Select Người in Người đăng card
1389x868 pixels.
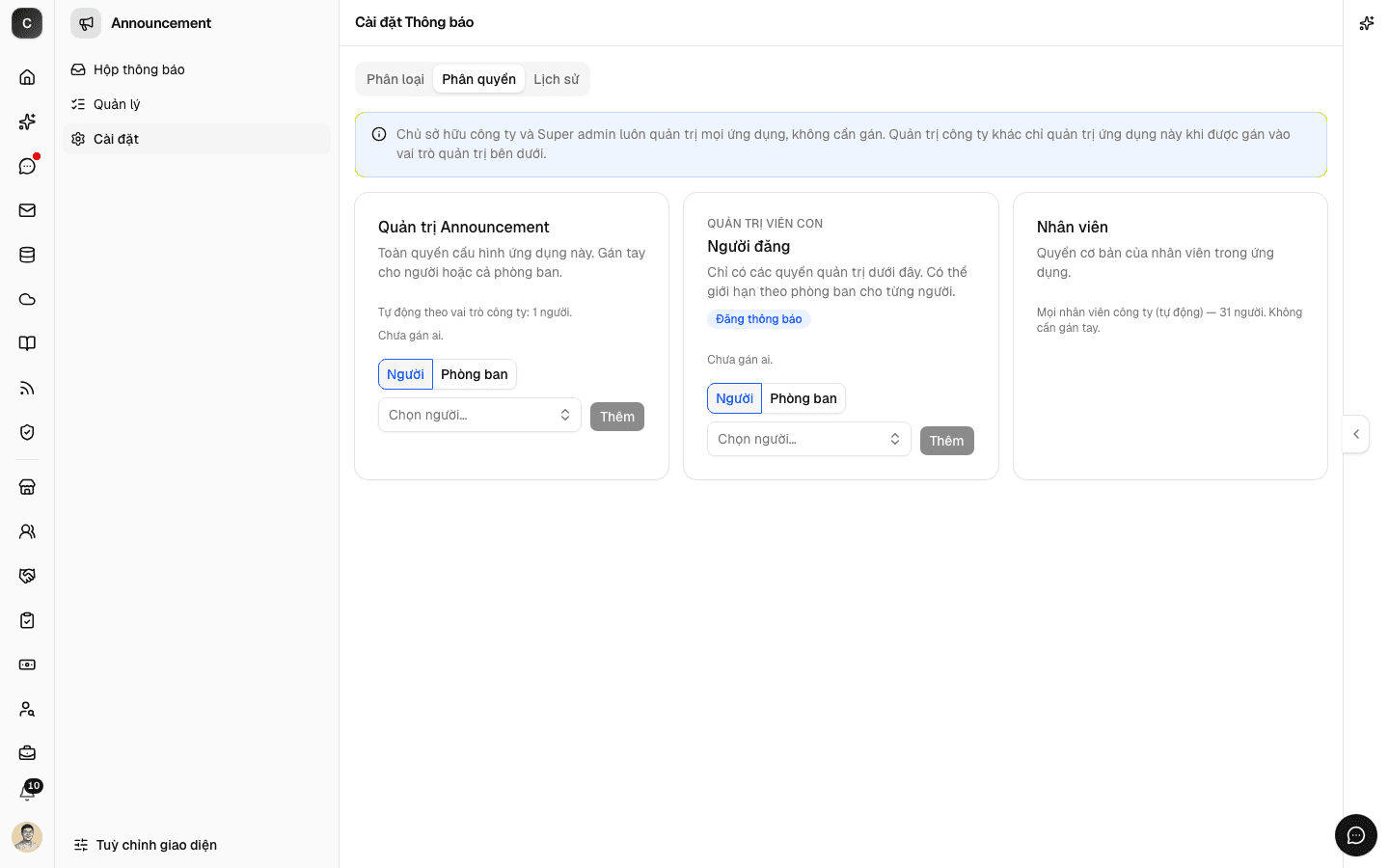pyautogui.click(x=735, y=398)
